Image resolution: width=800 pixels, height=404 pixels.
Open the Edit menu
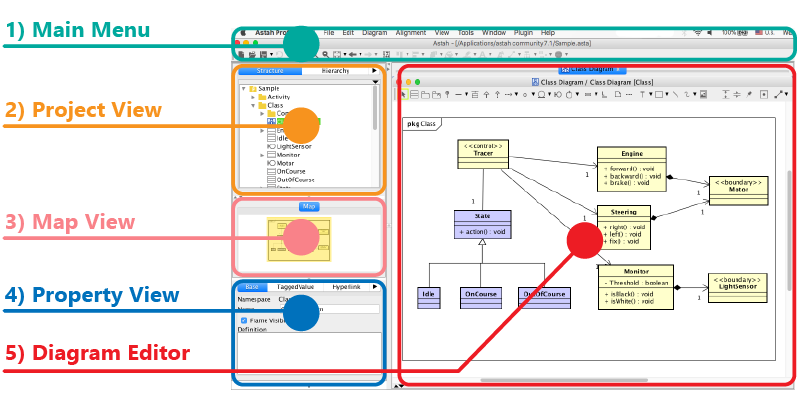[348, 33]
